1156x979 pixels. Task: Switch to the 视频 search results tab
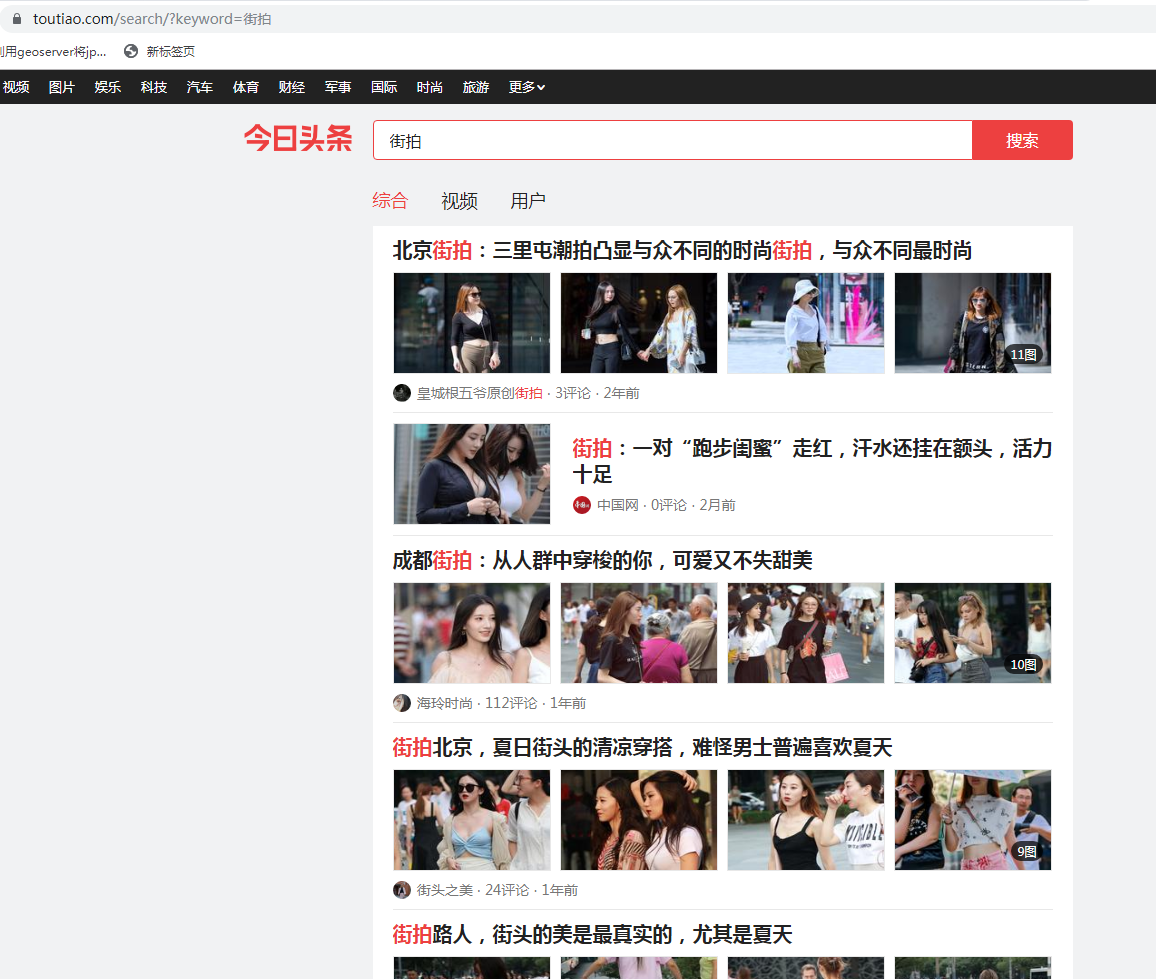coord(459,201)
